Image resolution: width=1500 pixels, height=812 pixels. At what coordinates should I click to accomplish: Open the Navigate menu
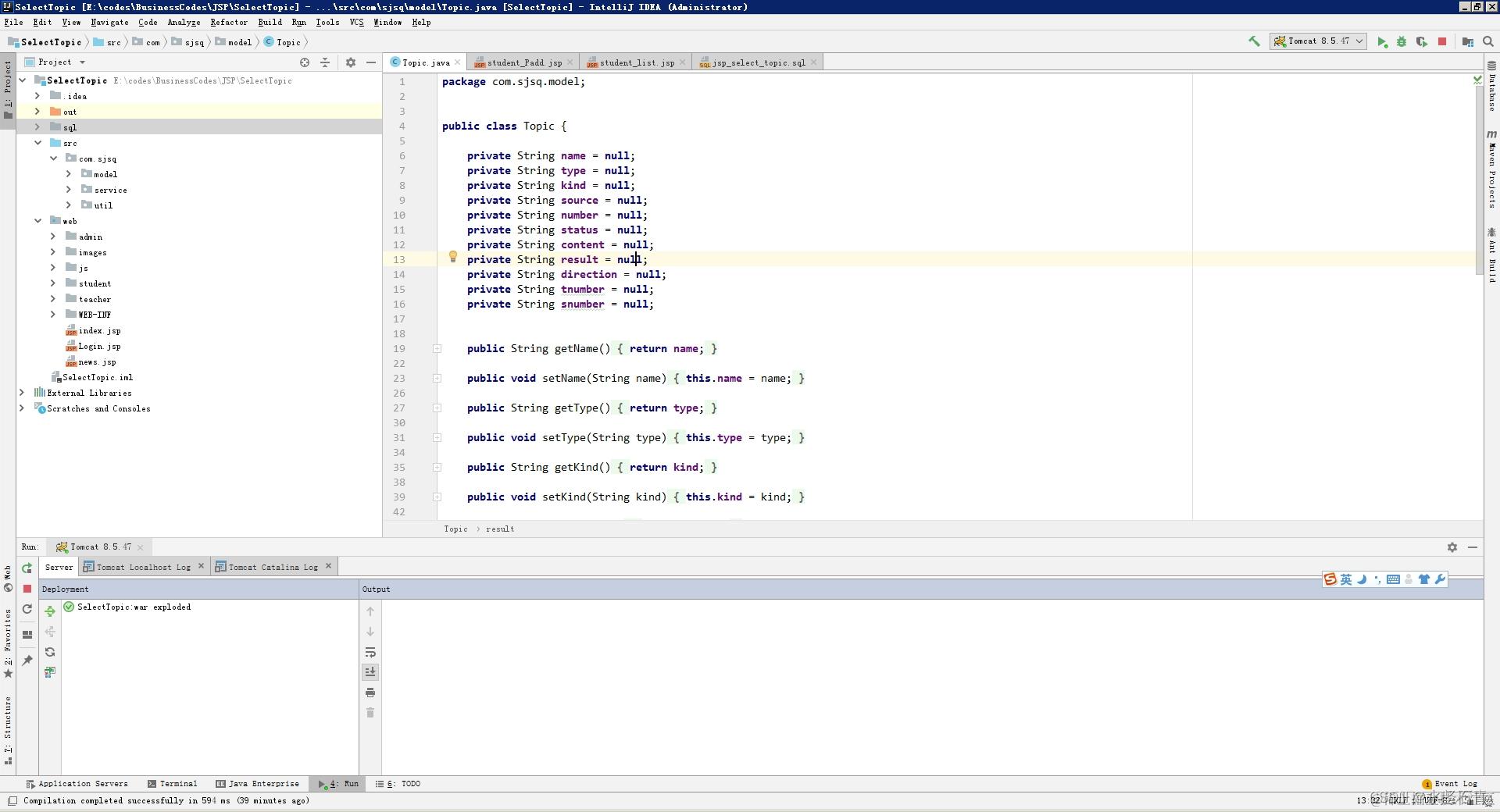pos(109,23)
